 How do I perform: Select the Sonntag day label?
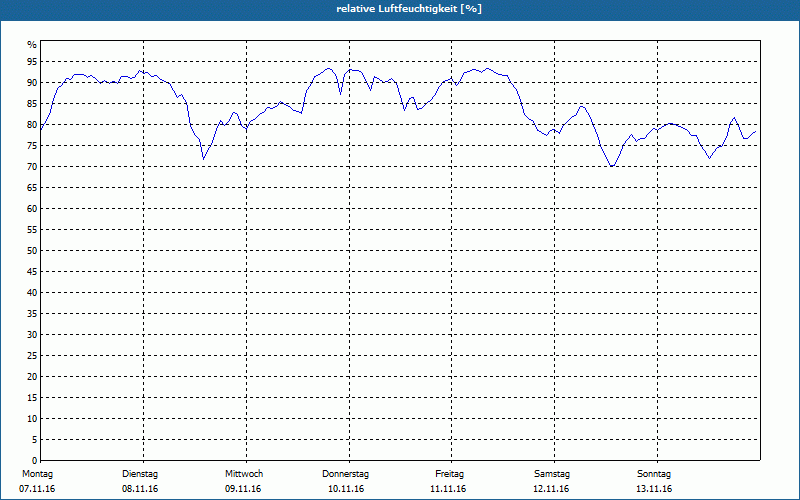(x=654, y=474)
